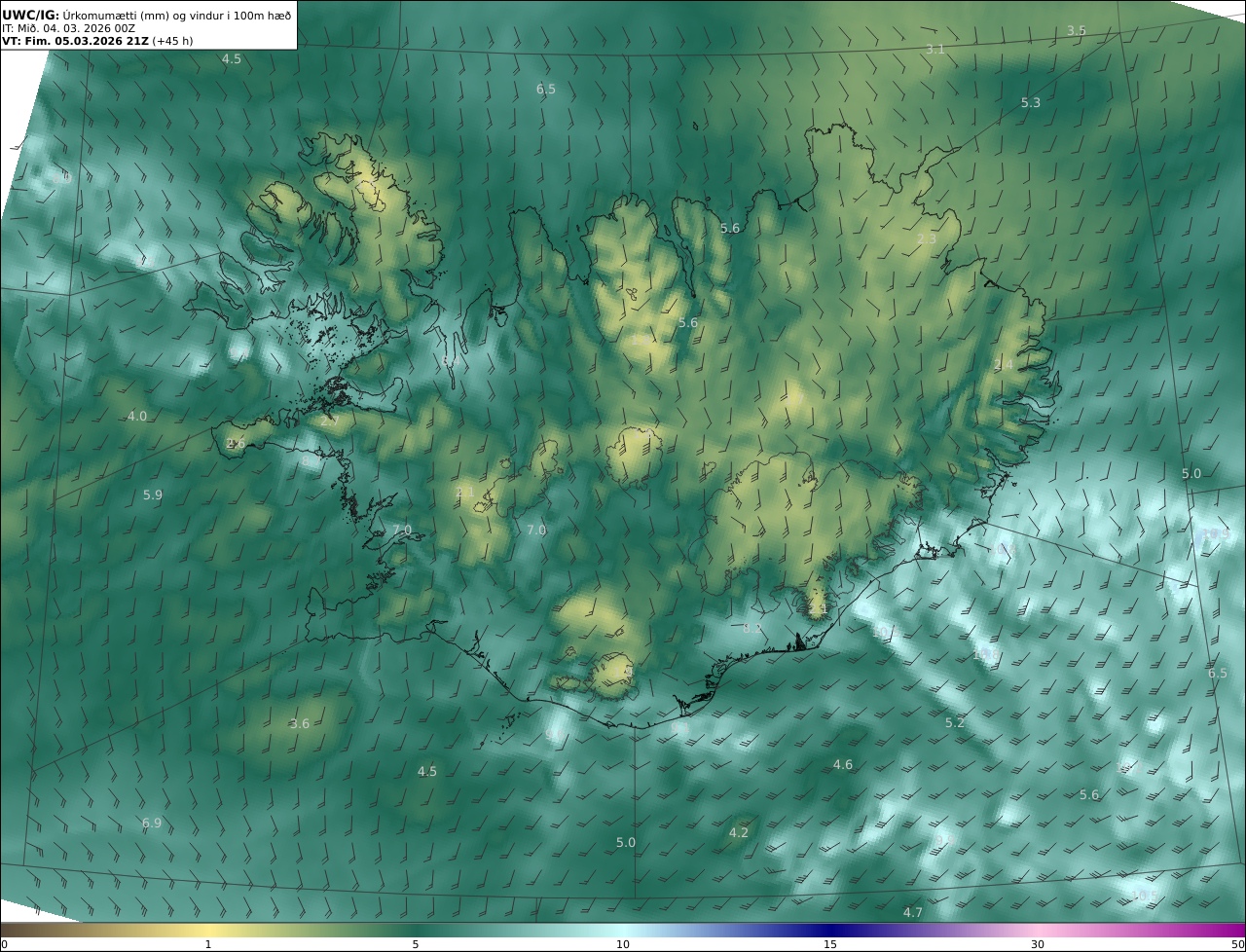Image resolution: width=1246 pixels, height=952 pixels.
Task: Click the "50" tick on the colour scale
Action: click(x=1237, y=944)
